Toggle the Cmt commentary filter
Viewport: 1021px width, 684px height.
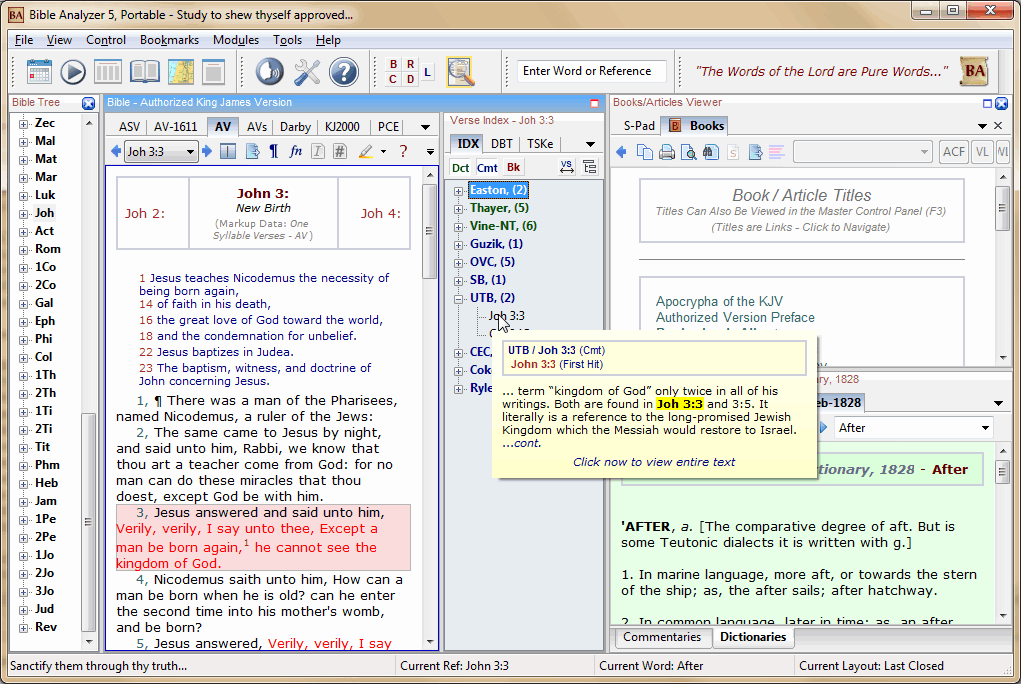tap(487, 167)
